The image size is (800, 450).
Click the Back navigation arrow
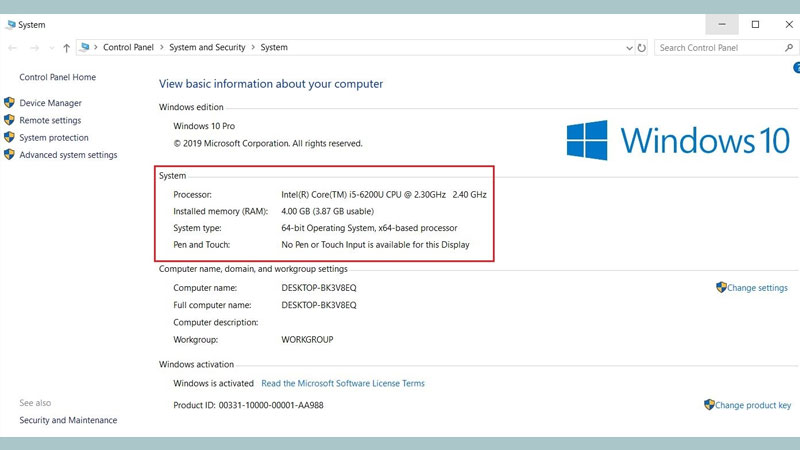[x=12, y=47]
